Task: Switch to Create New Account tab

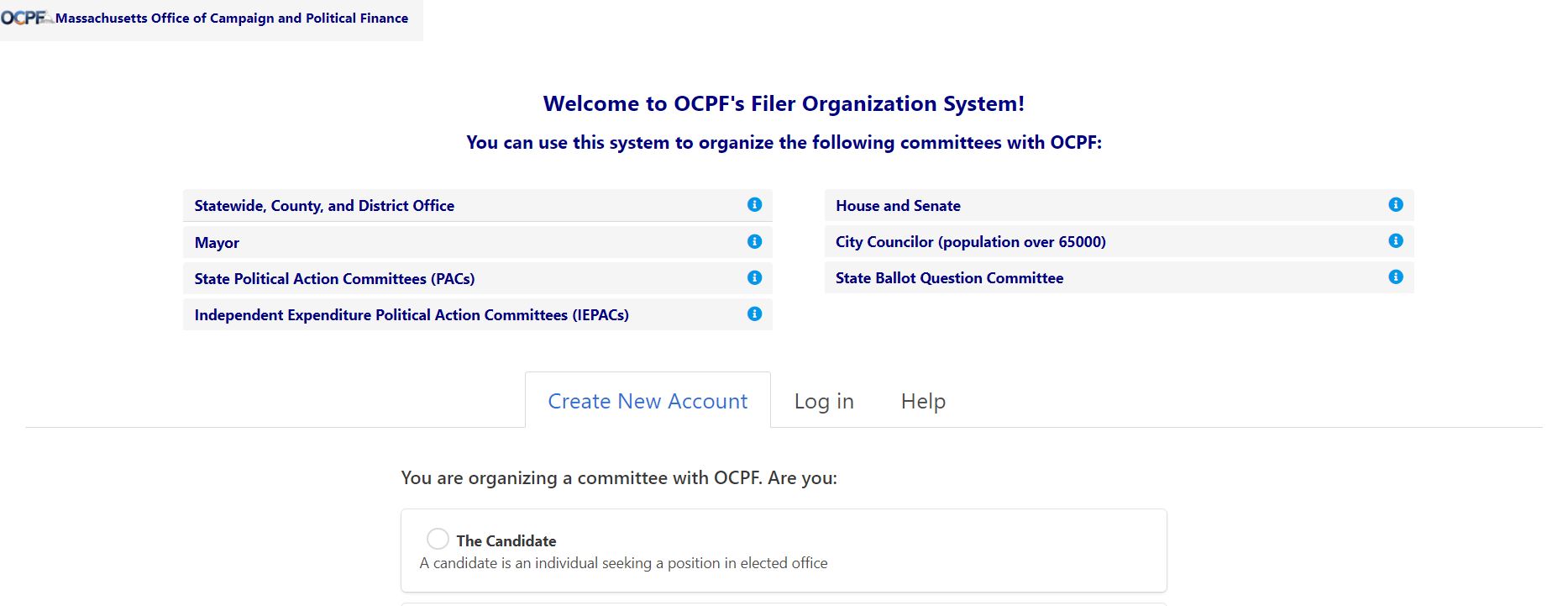Action: pyautogui.click(x=648, y=401)
